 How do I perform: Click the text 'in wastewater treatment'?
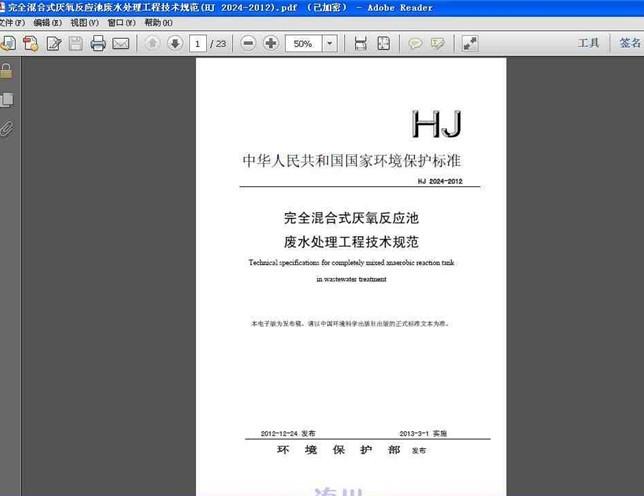click(351, 279)
